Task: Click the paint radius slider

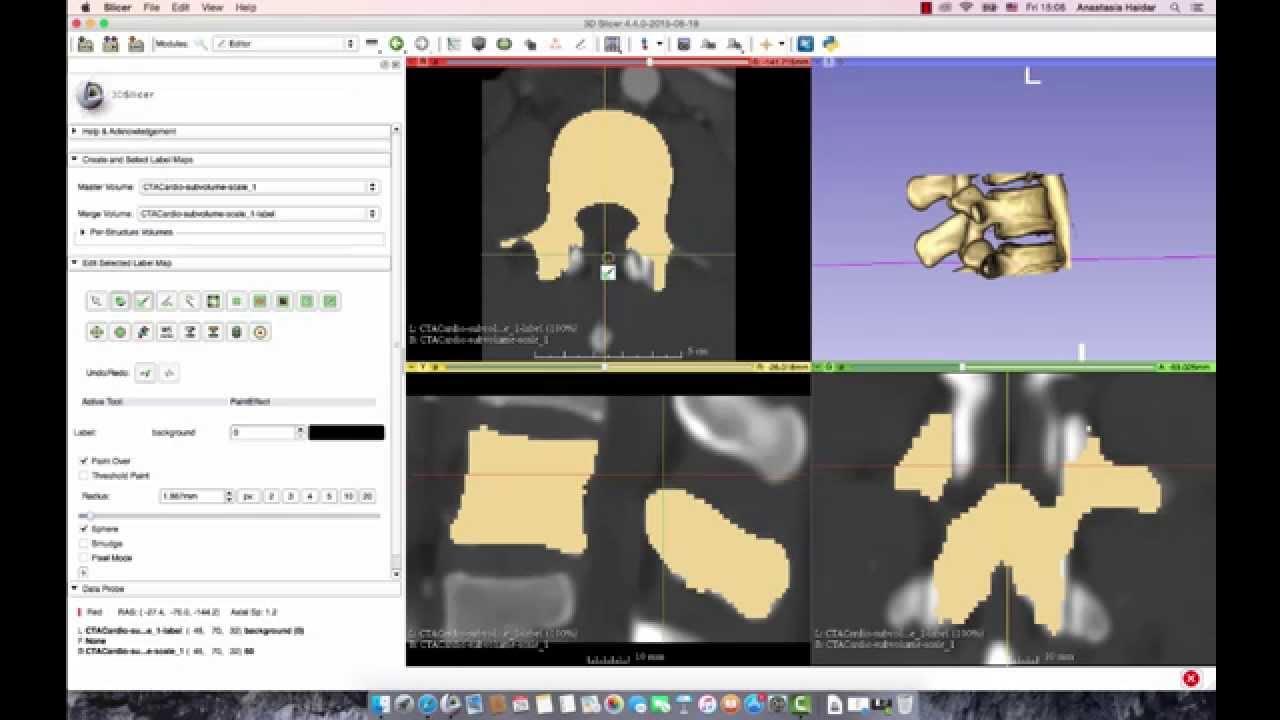Action: 231,515
